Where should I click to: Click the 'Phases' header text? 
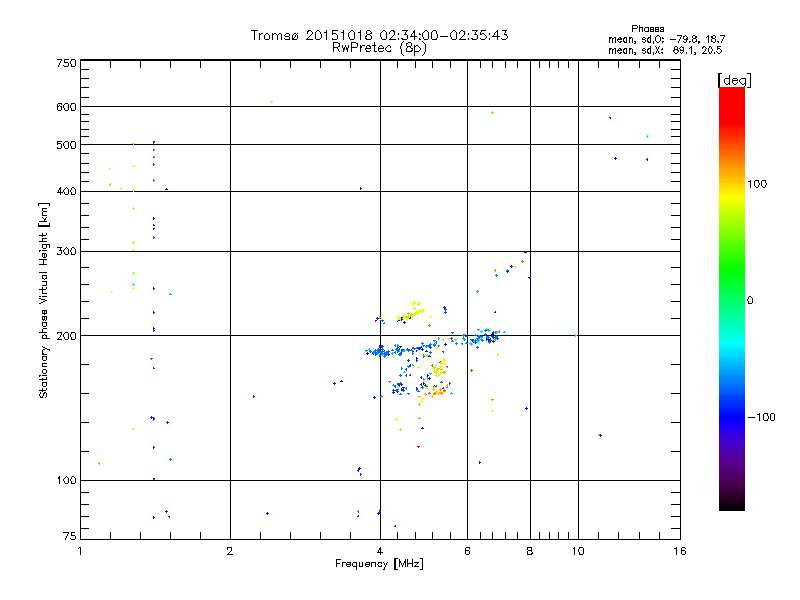pos(647,29)
